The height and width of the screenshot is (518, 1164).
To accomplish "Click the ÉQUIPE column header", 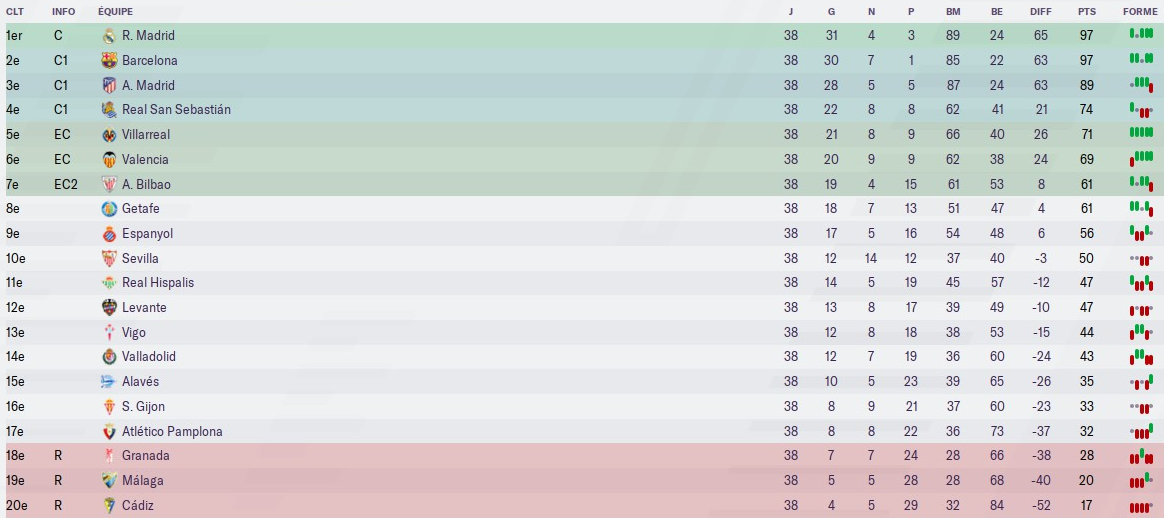I will point(114,11).
